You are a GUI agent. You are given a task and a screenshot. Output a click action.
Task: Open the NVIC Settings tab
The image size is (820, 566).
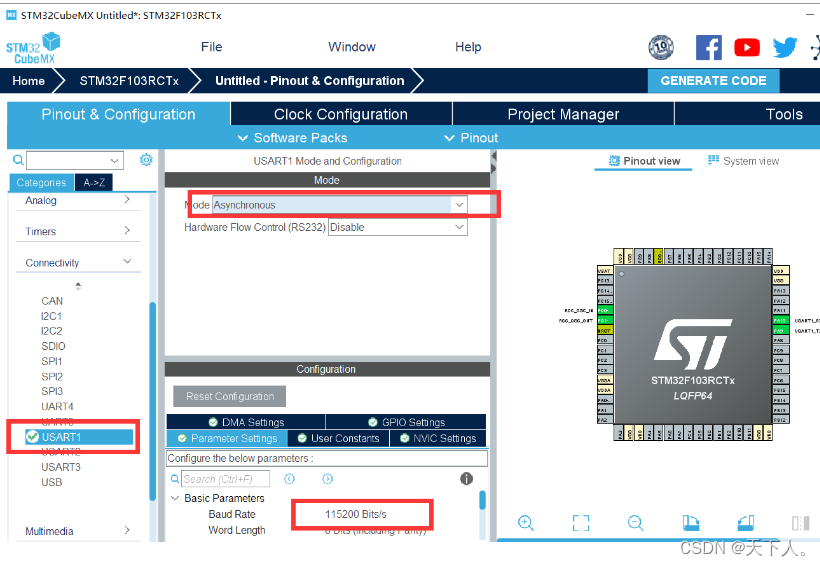438,438
